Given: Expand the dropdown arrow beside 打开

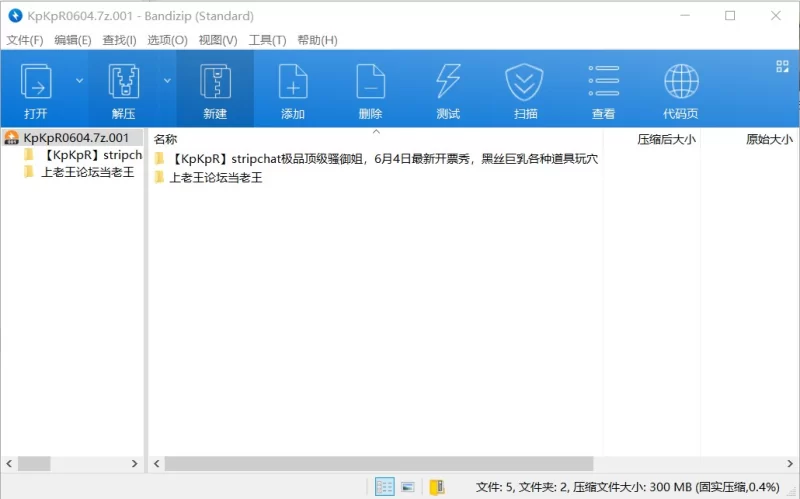Looking at the screenshot, I should click(x=79, y=81).
